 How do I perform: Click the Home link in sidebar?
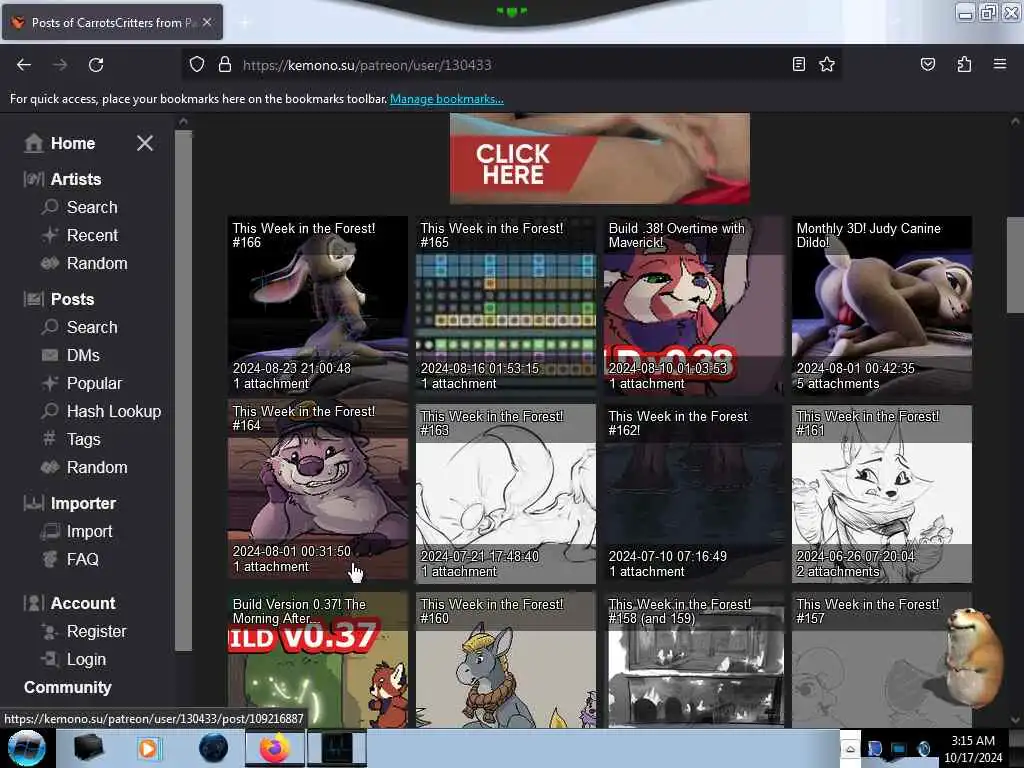[73, 143]
